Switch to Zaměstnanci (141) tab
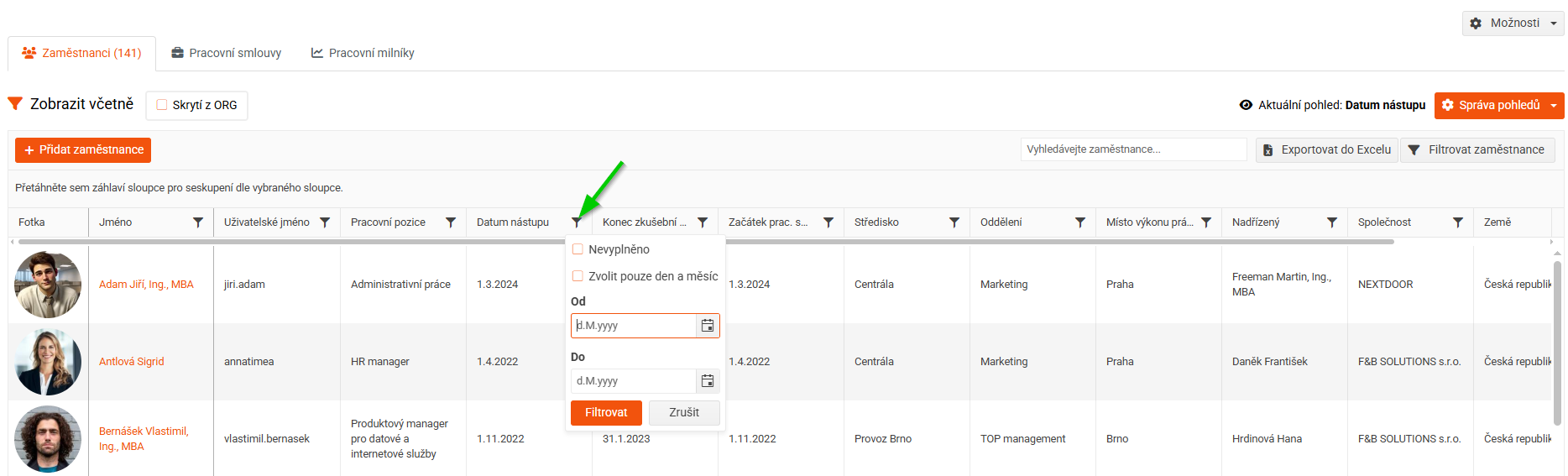 pos(81,53)
